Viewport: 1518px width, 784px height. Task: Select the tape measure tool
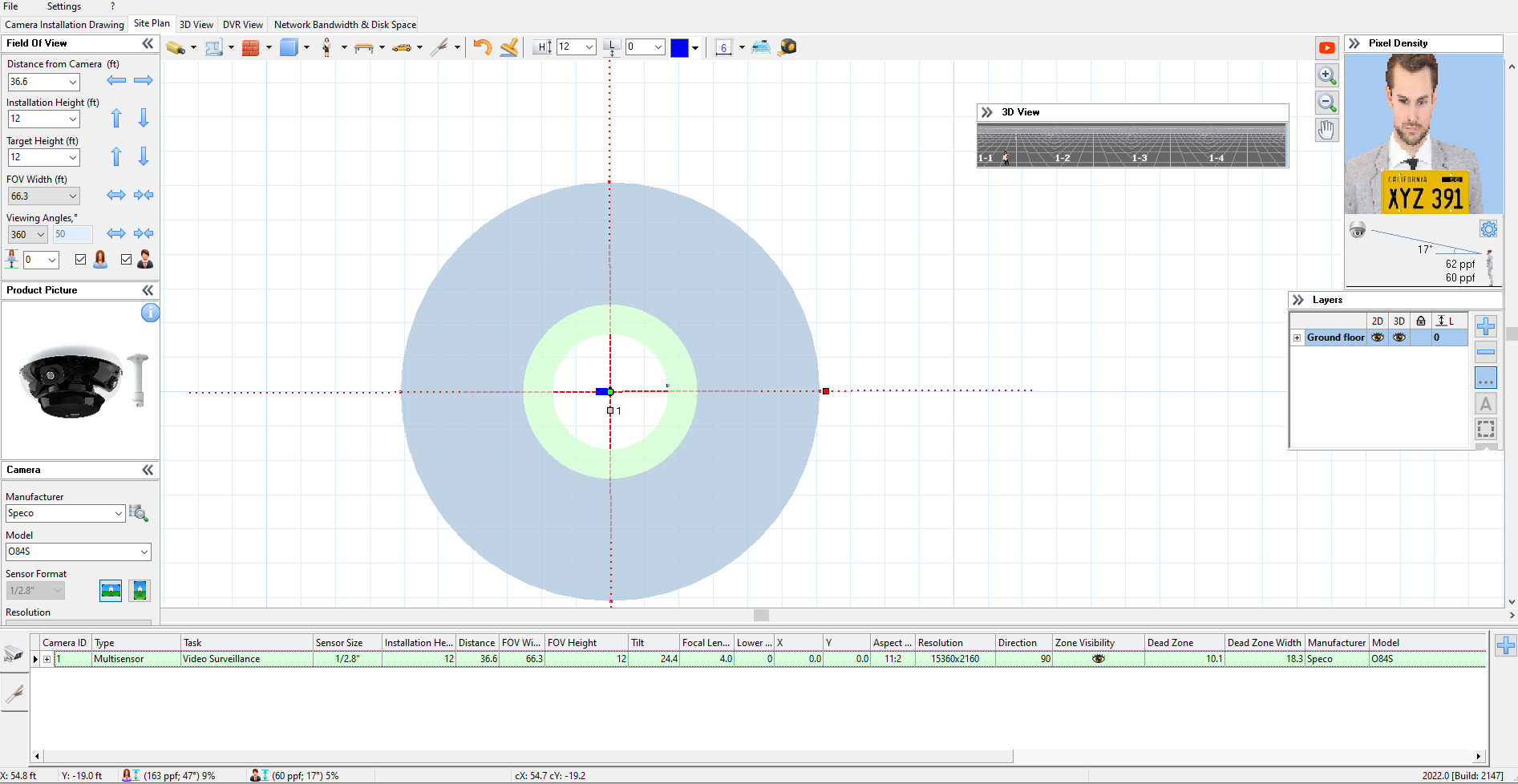[787, 47]
